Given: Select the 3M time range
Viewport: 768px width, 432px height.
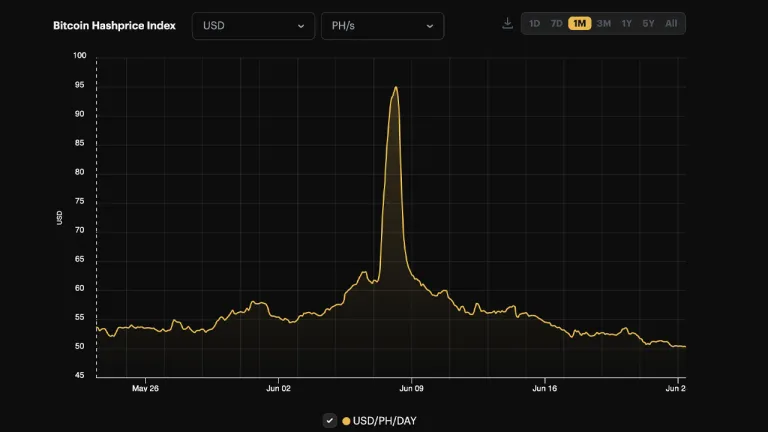Looking at the screenshot, I should click(x=603, y=24).
